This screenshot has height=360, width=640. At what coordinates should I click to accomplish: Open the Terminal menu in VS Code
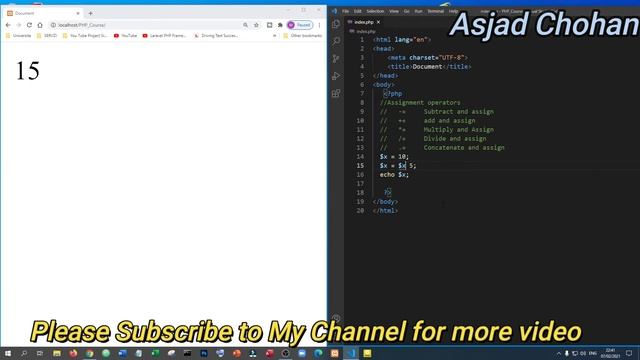pyautogui.click(x=436, y=11)
